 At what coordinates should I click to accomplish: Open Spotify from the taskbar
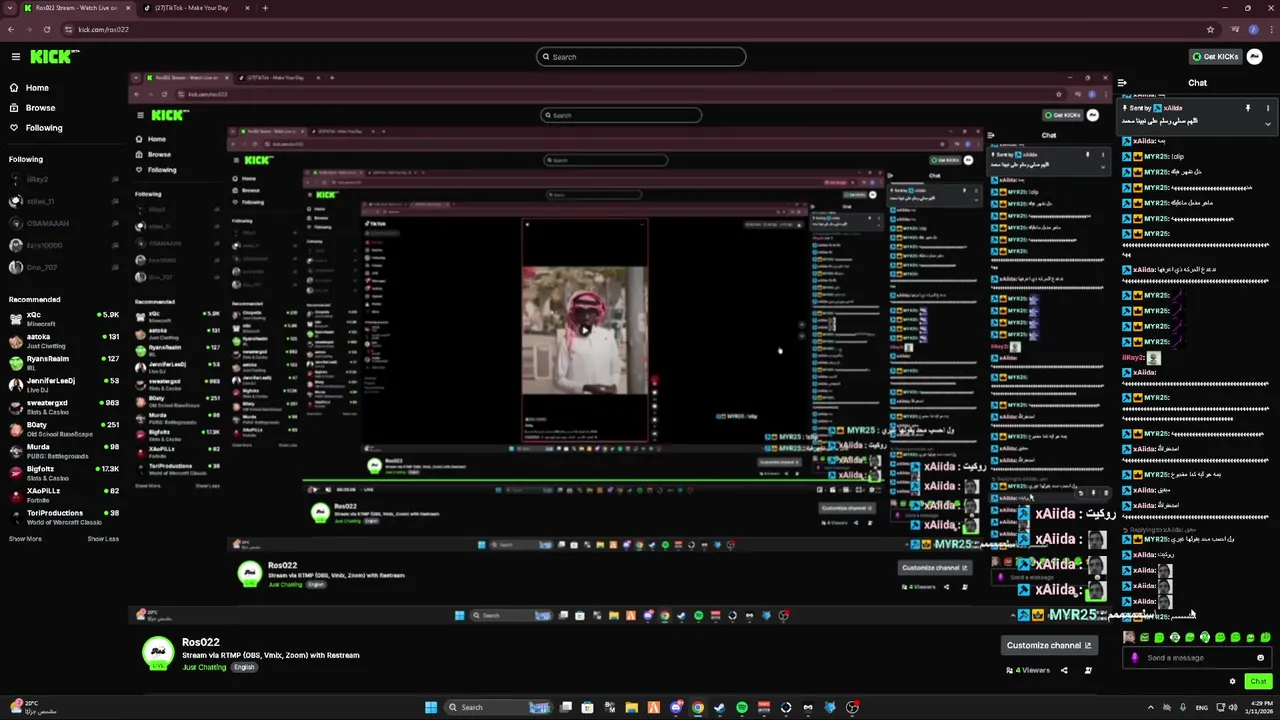point(741,707)
